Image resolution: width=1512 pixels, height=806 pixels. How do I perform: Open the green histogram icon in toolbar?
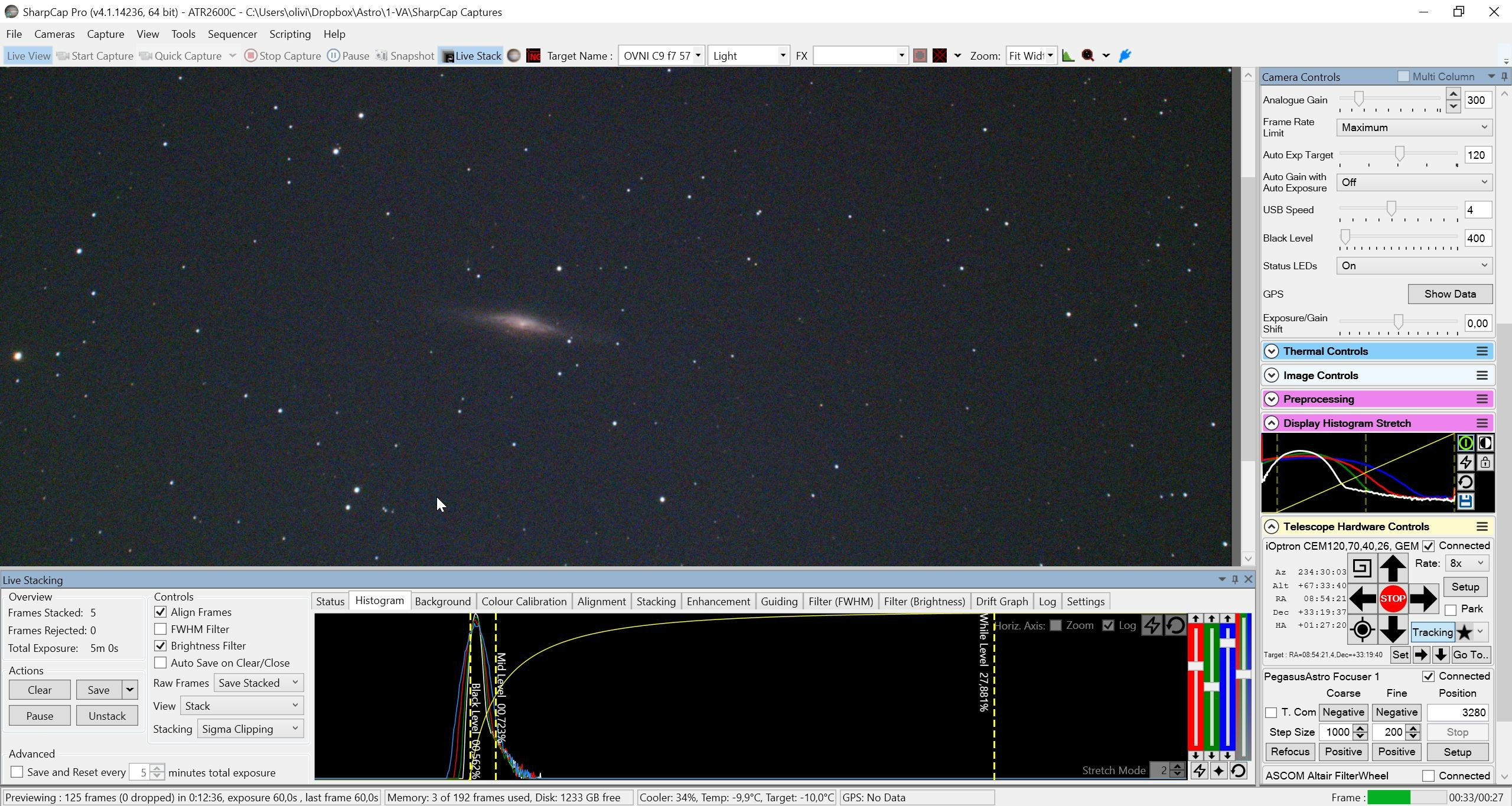click(1068, 56)
